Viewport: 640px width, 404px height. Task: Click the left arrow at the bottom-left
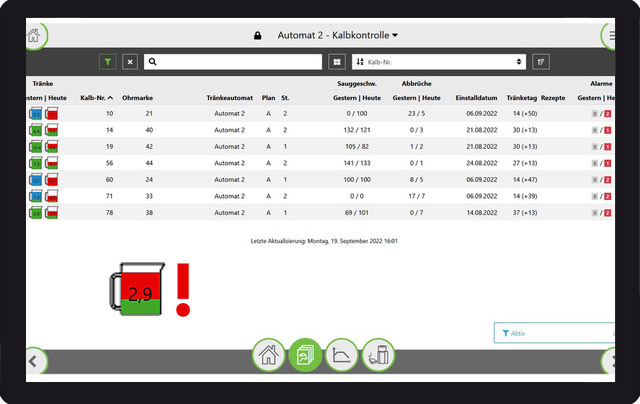pyautogui.click(x=32, y=360)
